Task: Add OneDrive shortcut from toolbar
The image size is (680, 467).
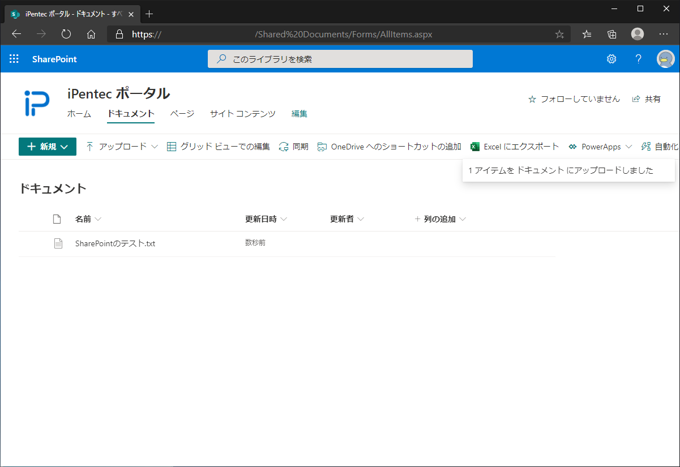Action: (x=389, y=147)
